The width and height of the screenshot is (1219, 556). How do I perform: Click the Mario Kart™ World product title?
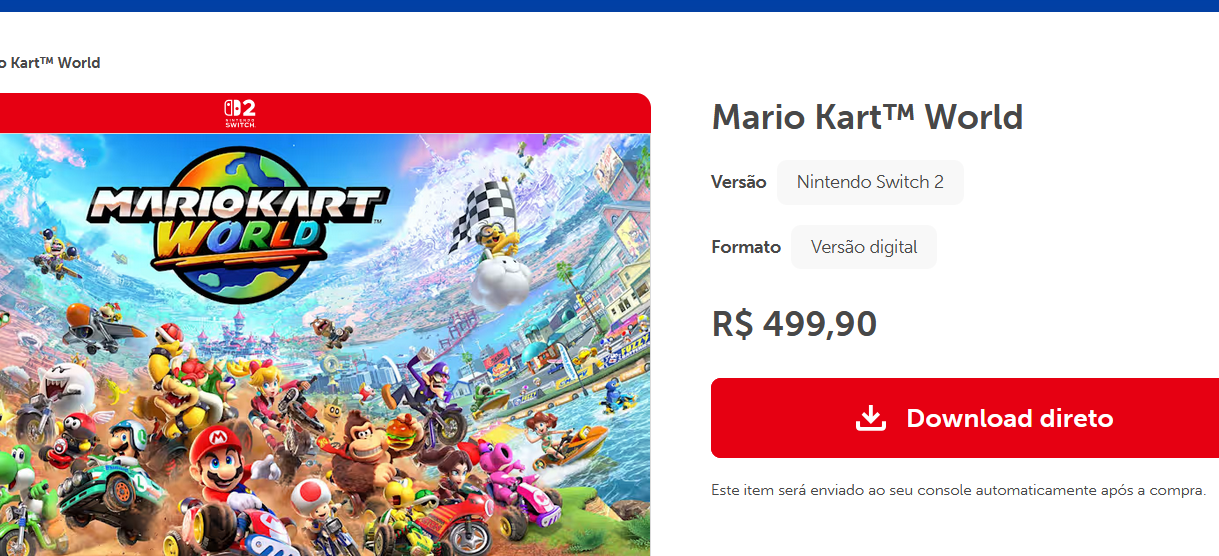[x=867, y=117]
